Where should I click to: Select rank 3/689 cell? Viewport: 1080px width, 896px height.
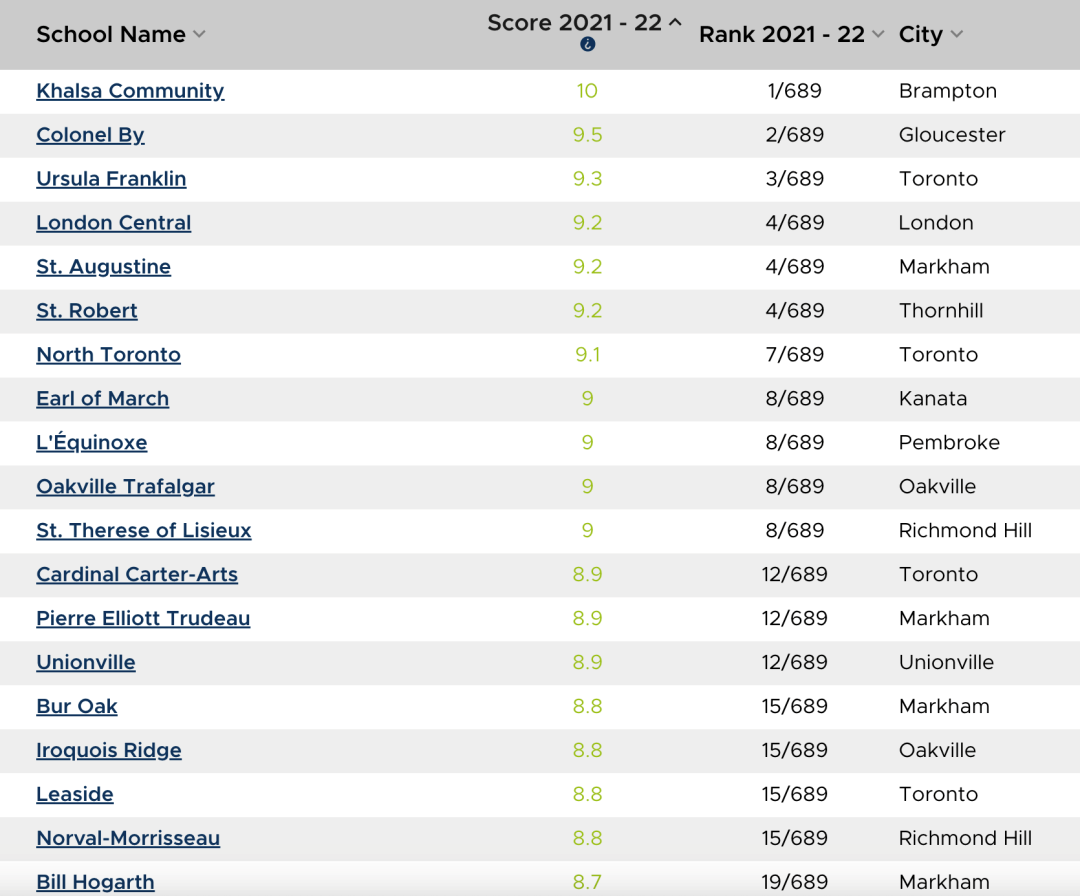point(795,179)
